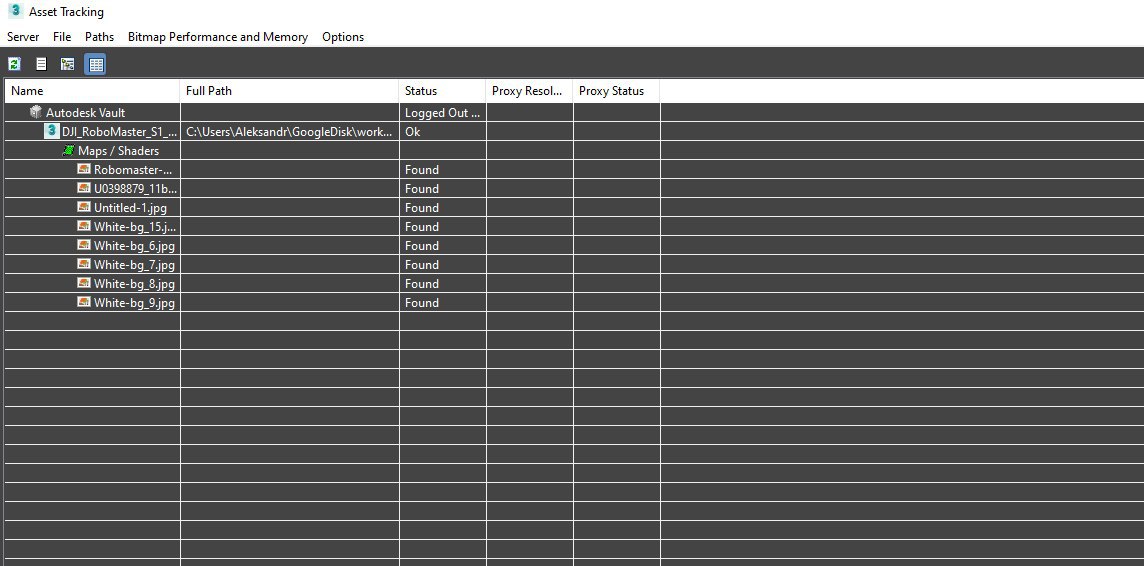Screen dimensions: 1144x566
Task: Open the Server menu
Action: 23,36
